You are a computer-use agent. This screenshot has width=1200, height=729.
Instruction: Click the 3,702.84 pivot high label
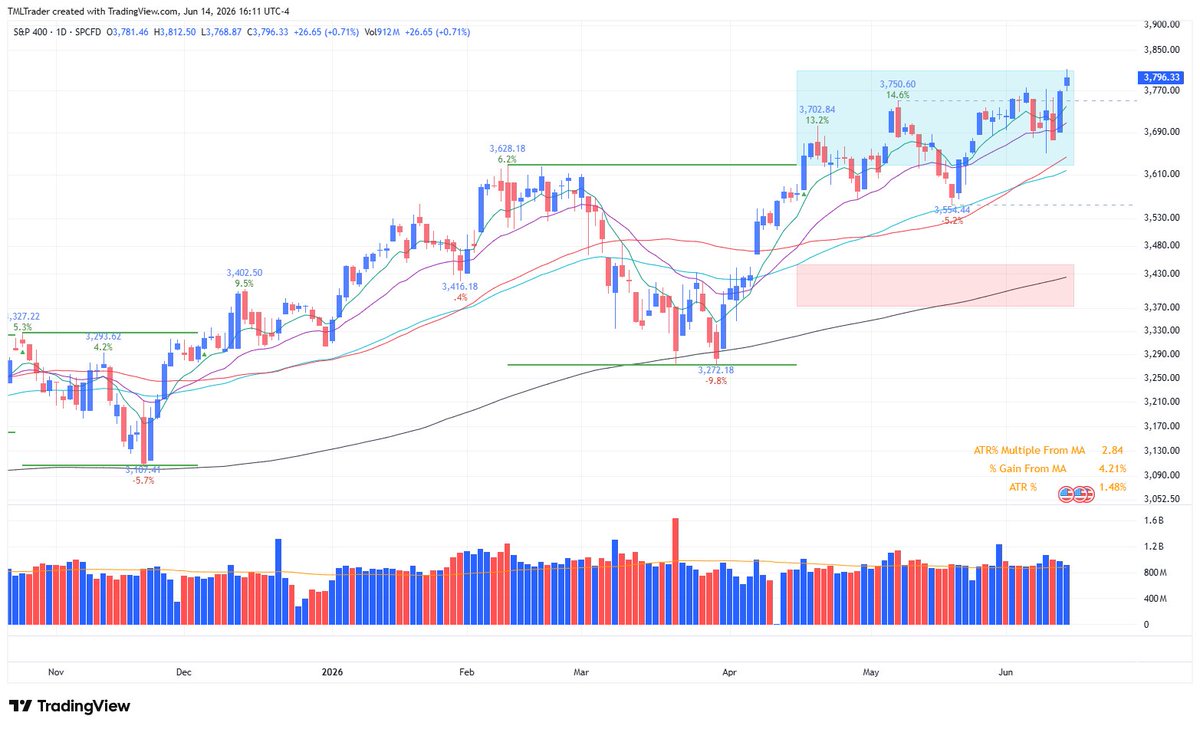(x=817, y=108)
